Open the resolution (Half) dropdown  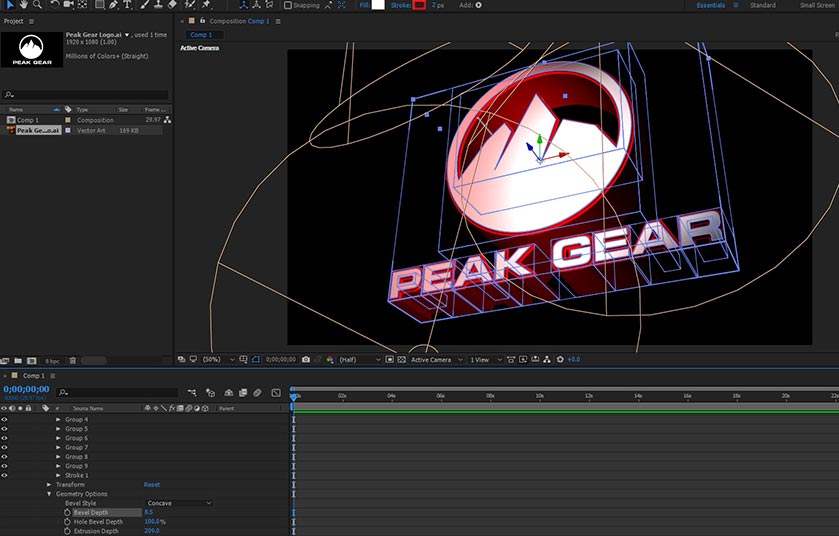point(360,359)
